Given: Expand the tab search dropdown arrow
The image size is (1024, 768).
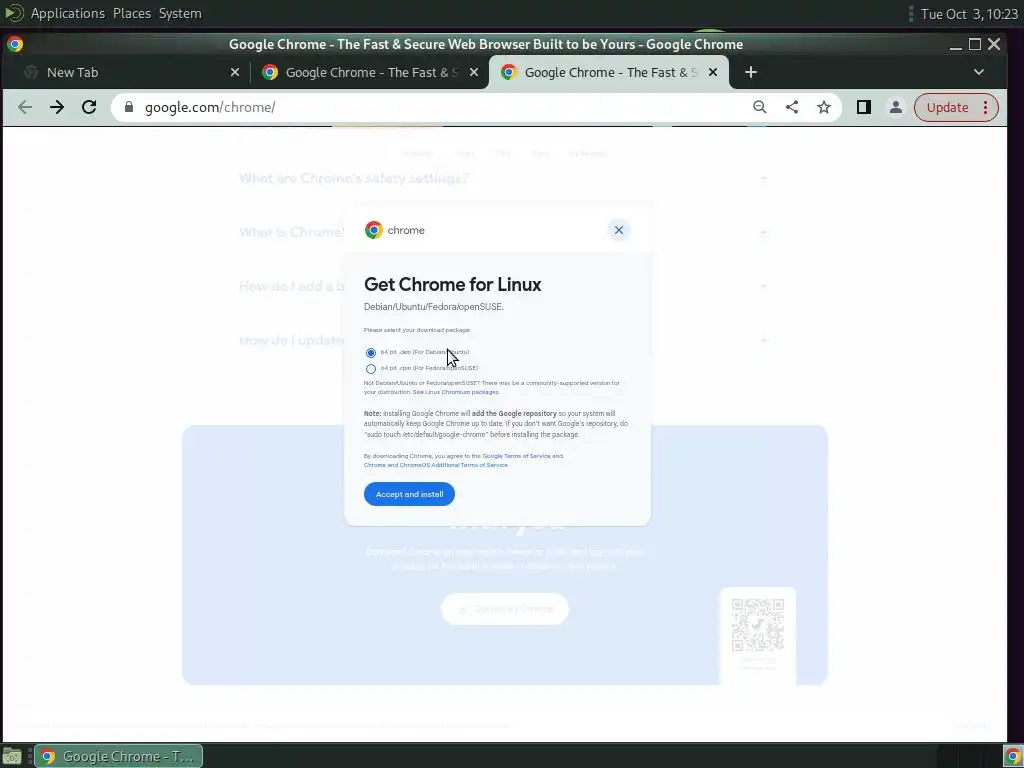Looking at the screenshot, I should click(x=978, y=72).
